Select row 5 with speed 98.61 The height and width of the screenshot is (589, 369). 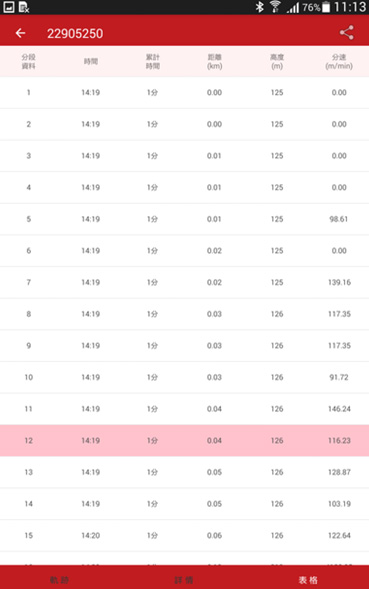coord(184,219)
